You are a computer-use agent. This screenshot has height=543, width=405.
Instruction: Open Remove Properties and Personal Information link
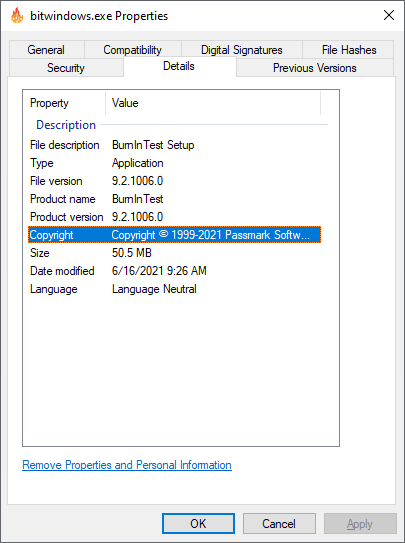pyautogui.click(x=127, y=465)
